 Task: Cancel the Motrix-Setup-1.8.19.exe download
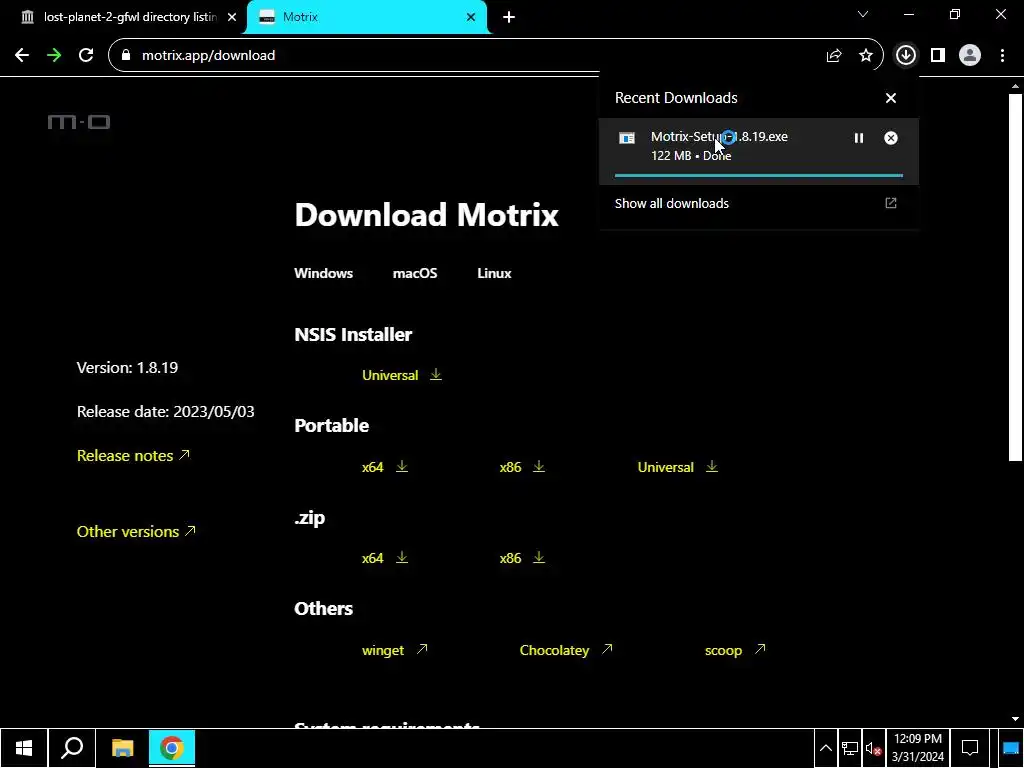pyautogui.click(x=891, y=138)
